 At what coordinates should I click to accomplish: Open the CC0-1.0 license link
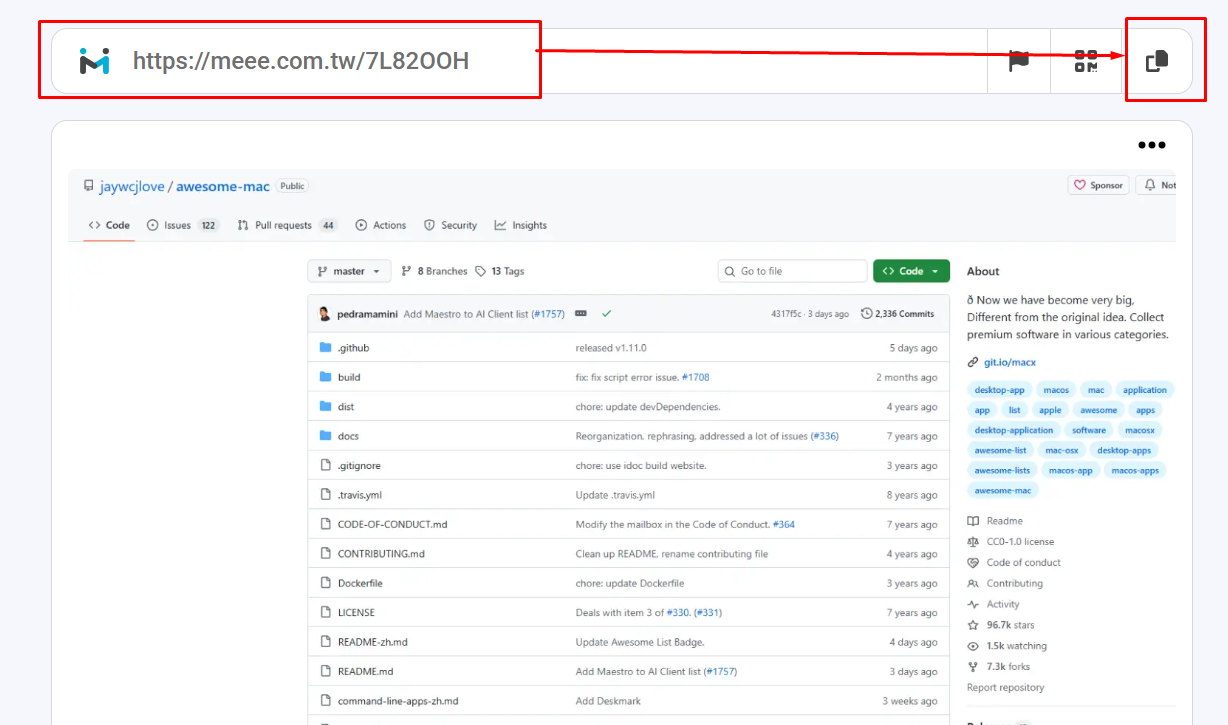click(1020, 542)
